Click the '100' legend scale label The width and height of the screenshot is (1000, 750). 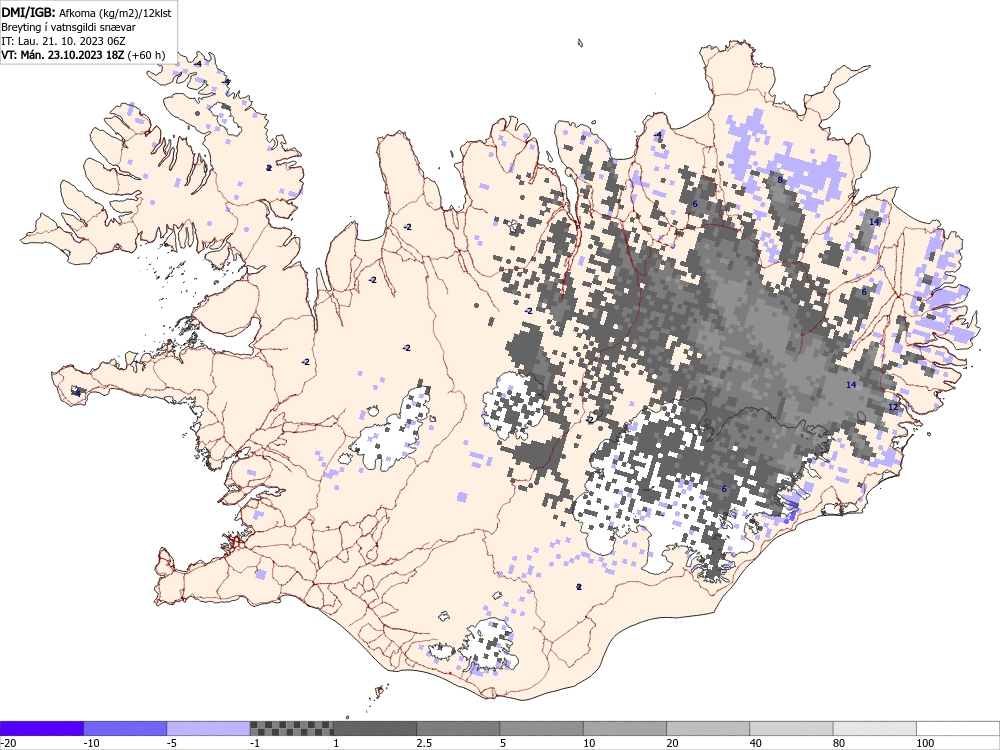click(x=925, y=743)
